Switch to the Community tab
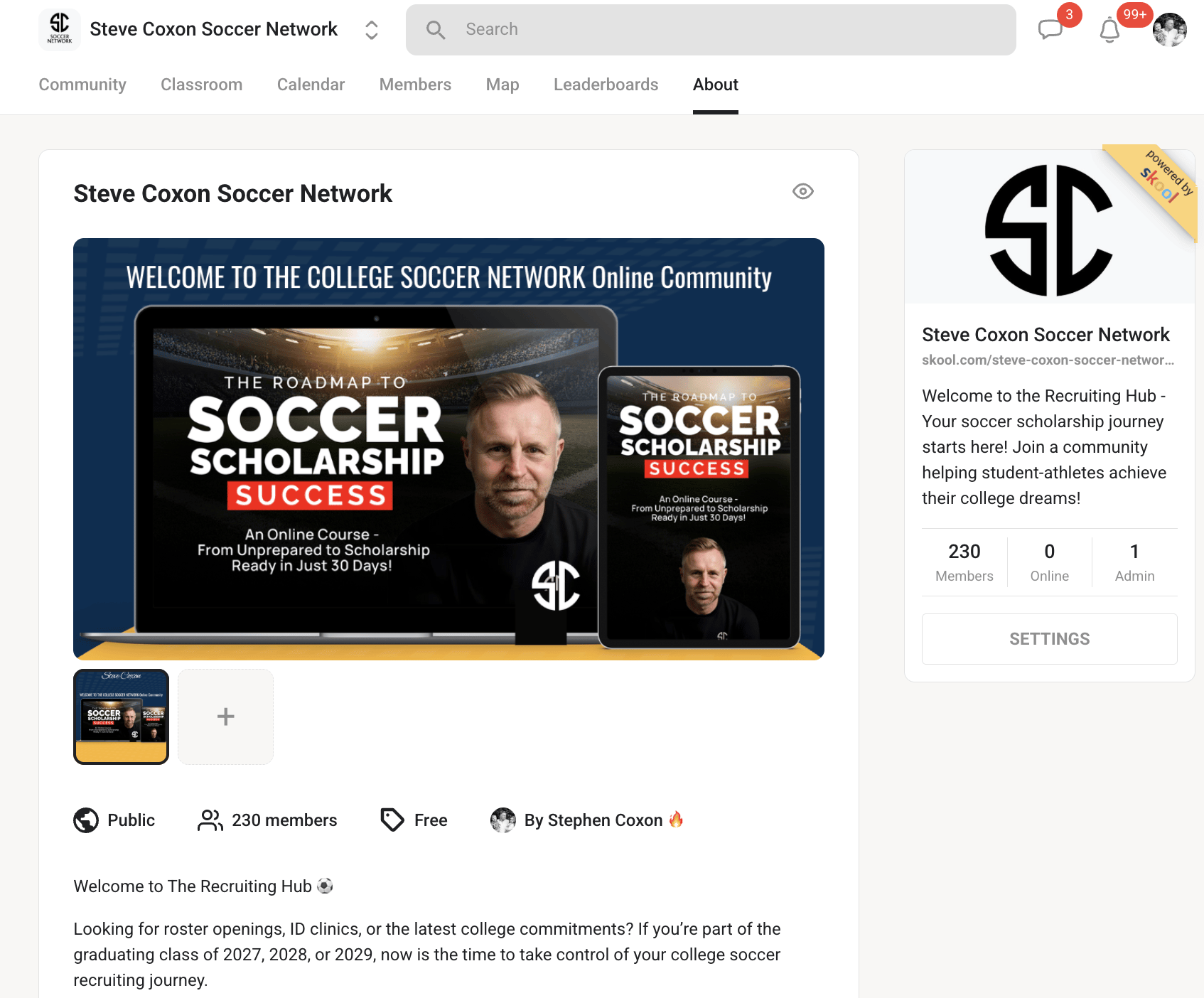 pyautogui.click(x=82, y=85)
